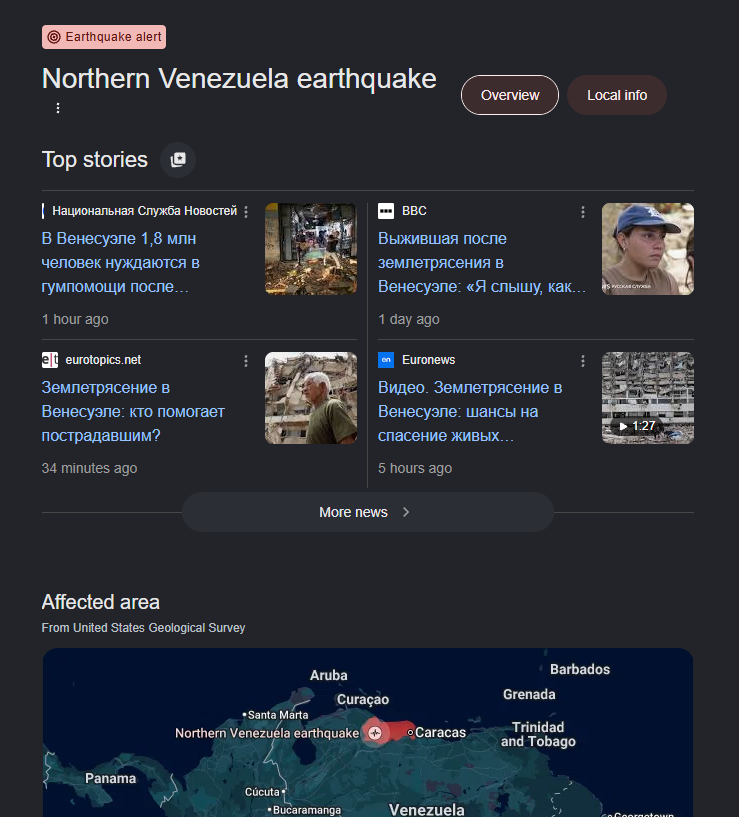Open three-dot menu for Национальная Служба Новостей story
The height and width of the screenshot is (817, 739).
coord(246,212)
